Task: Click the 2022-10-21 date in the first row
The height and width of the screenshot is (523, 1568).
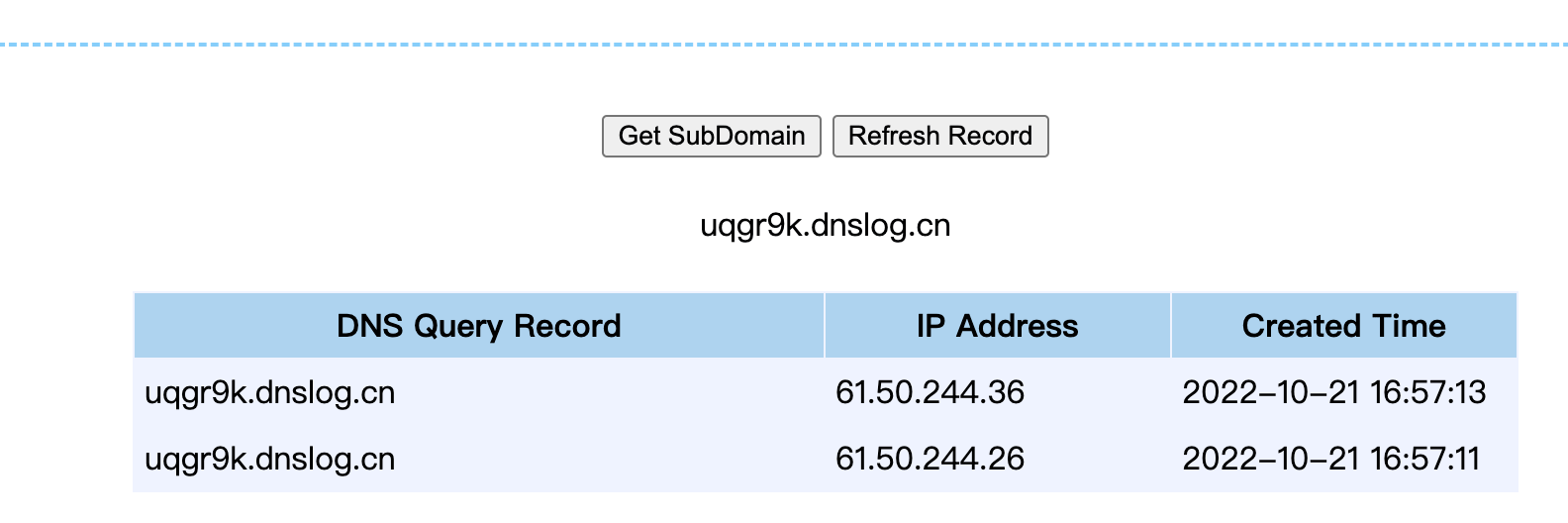Action: point(1270,393)
